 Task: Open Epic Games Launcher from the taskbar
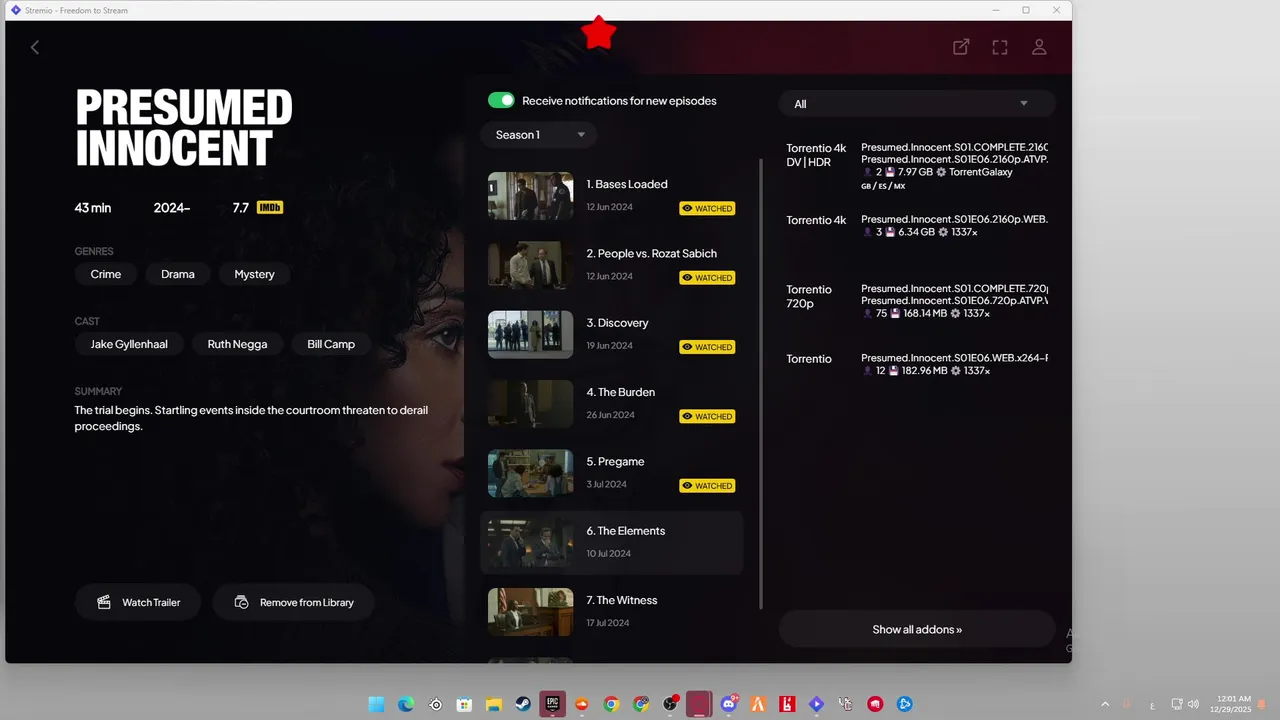coord(552,704)
